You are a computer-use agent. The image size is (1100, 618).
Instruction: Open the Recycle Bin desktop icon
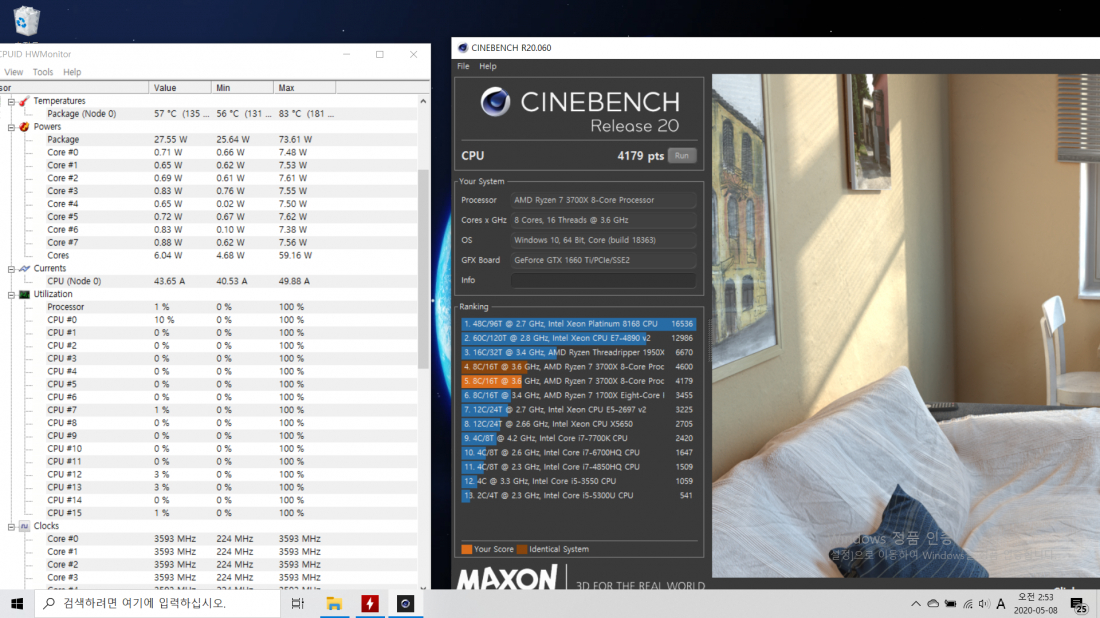click(x=26, y=21)
